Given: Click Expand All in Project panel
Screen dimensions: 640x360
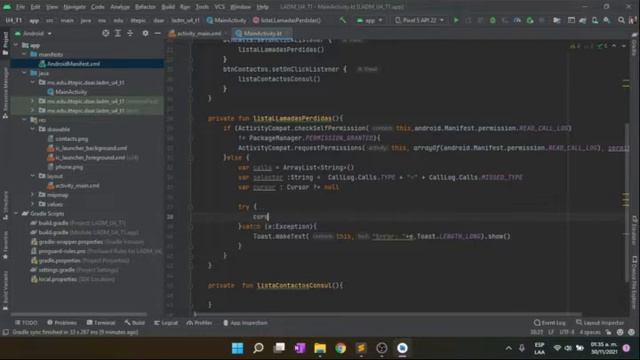Looking at the screenshot, I should [x=118, y=33].
